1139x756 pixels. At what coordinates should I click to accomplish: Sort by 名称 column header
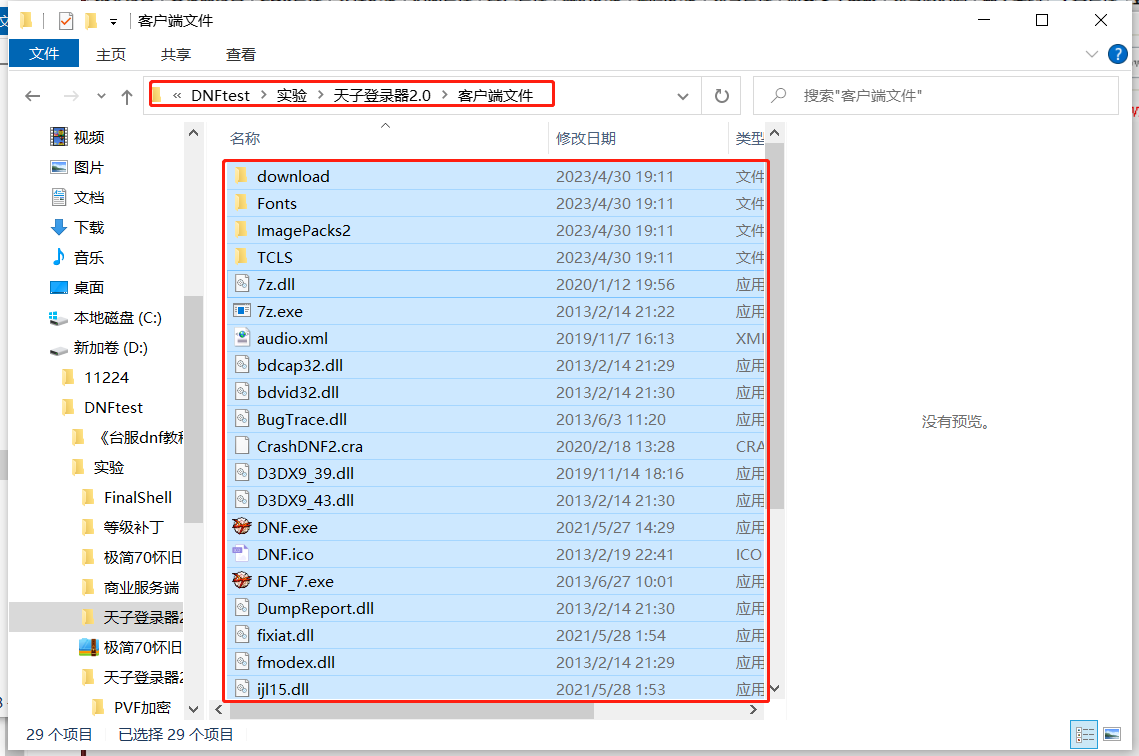coord(245,139)
